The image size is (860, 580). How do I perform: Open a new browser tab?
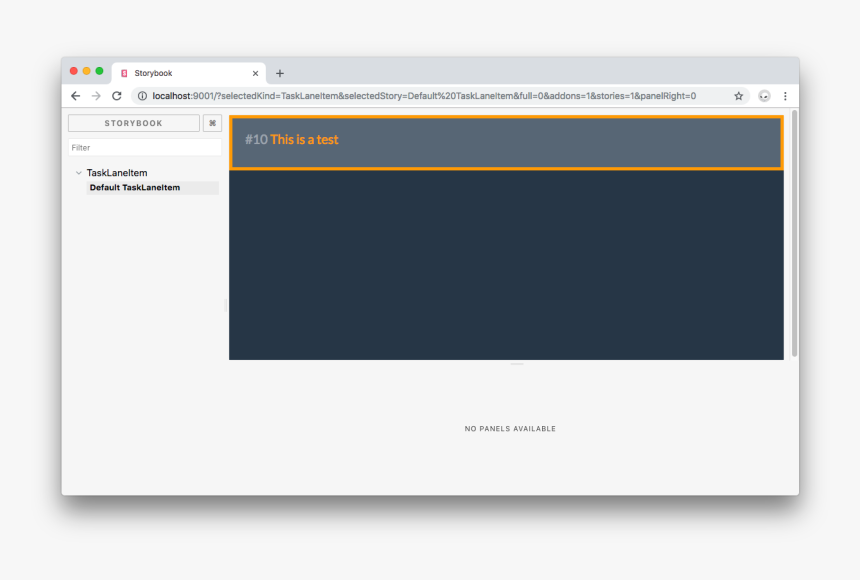tap(280, 73)
